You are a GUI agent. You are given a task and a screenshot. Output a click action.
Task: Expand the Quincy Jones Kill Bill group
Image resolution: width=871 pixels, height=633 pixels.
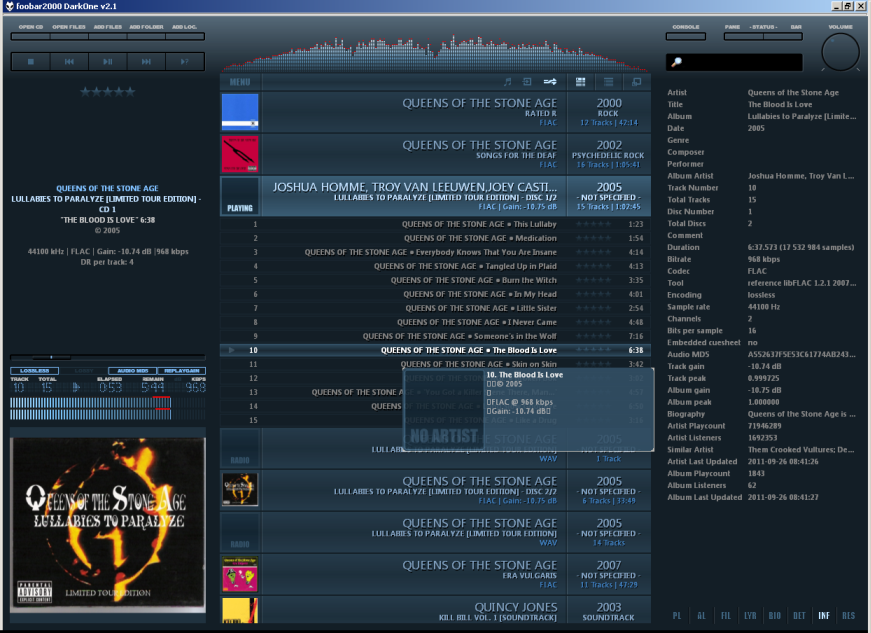436,610
